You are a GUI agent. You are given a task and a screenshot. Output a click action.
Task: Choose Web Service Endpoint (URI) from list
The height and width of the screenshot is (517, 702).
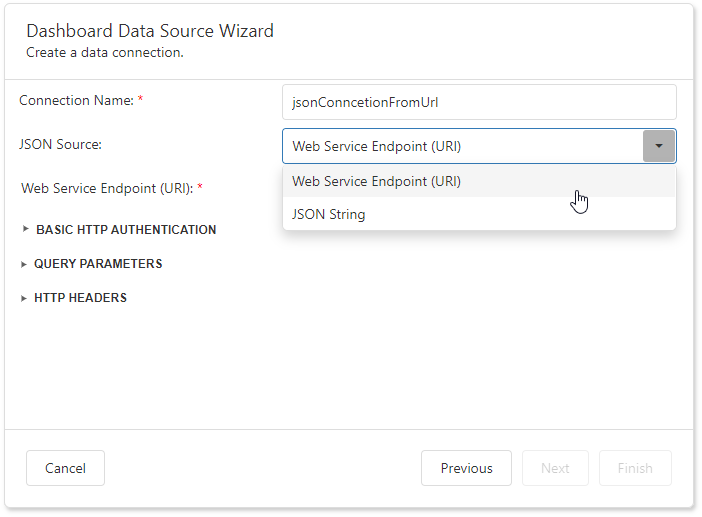[377, 182]
